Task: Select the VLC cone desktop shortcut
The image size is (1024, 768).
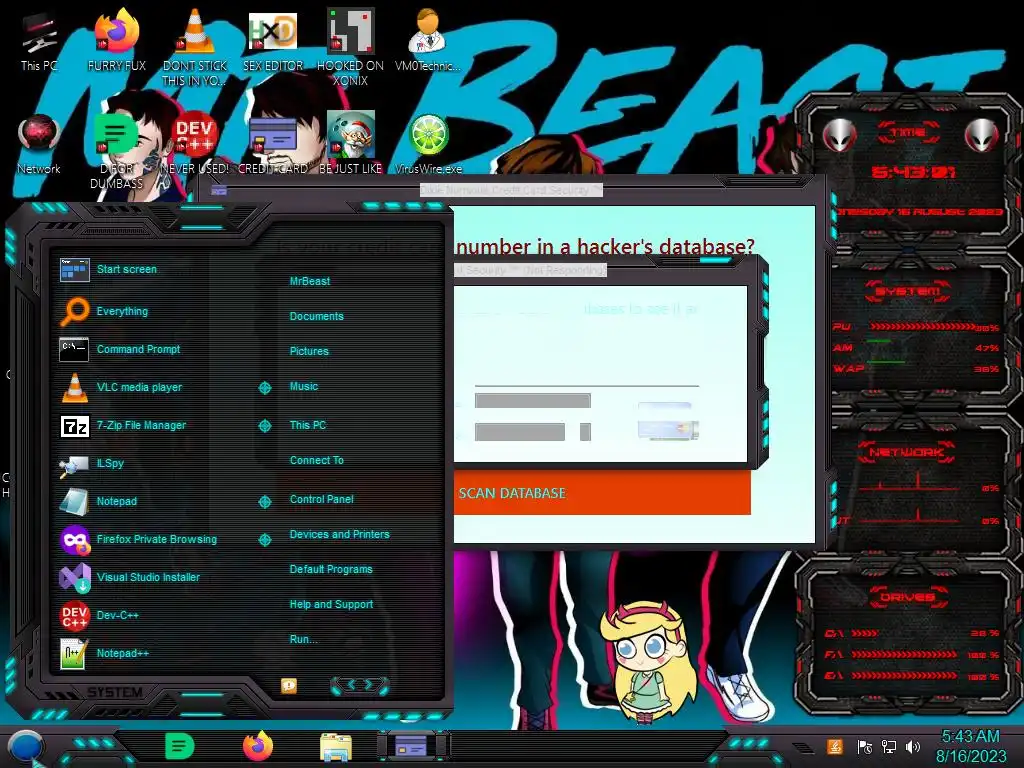Action: tap(195, 47)
